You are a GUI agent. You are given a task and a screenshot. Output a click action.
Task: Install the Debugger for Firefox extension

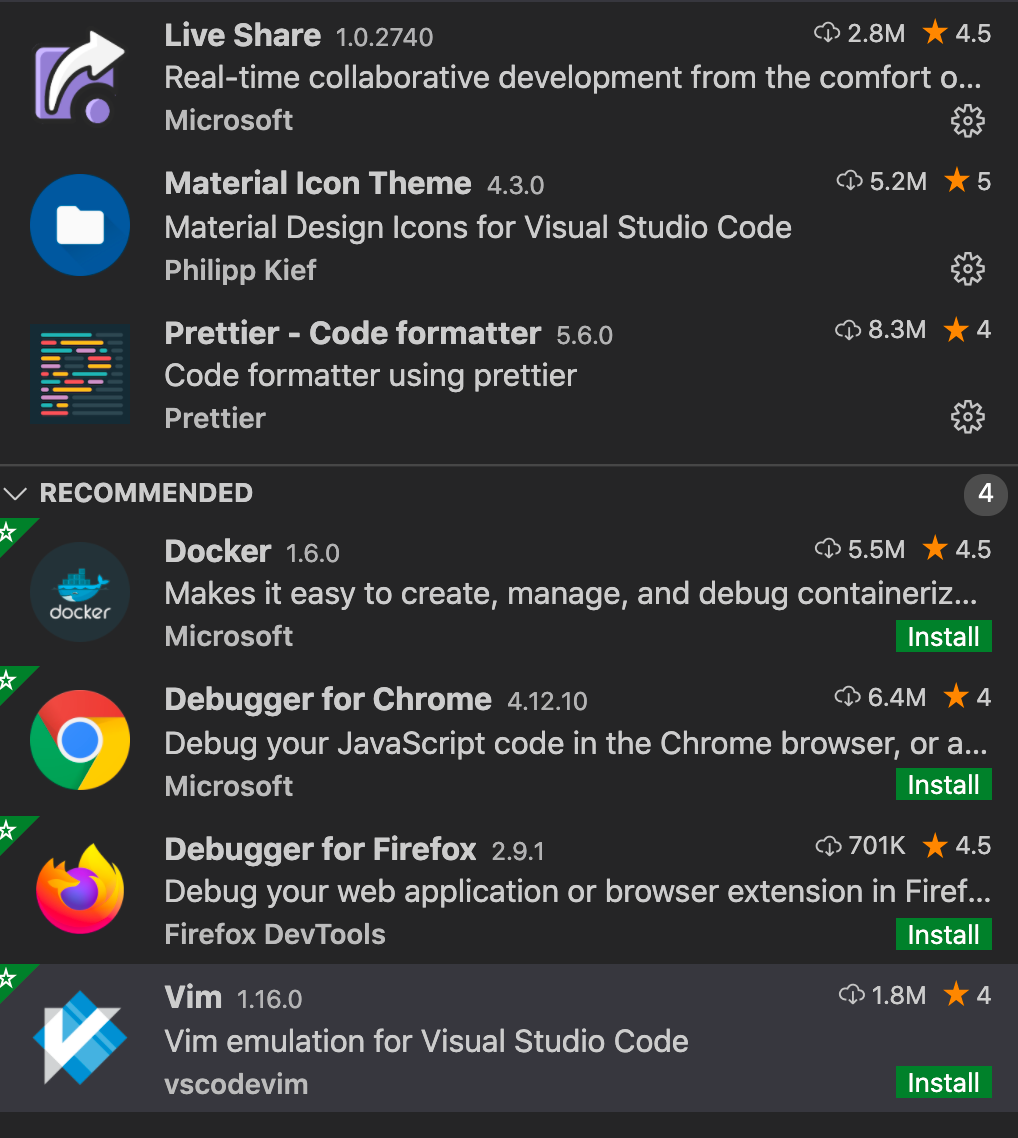pyautogui.click(x=942, y=933)
